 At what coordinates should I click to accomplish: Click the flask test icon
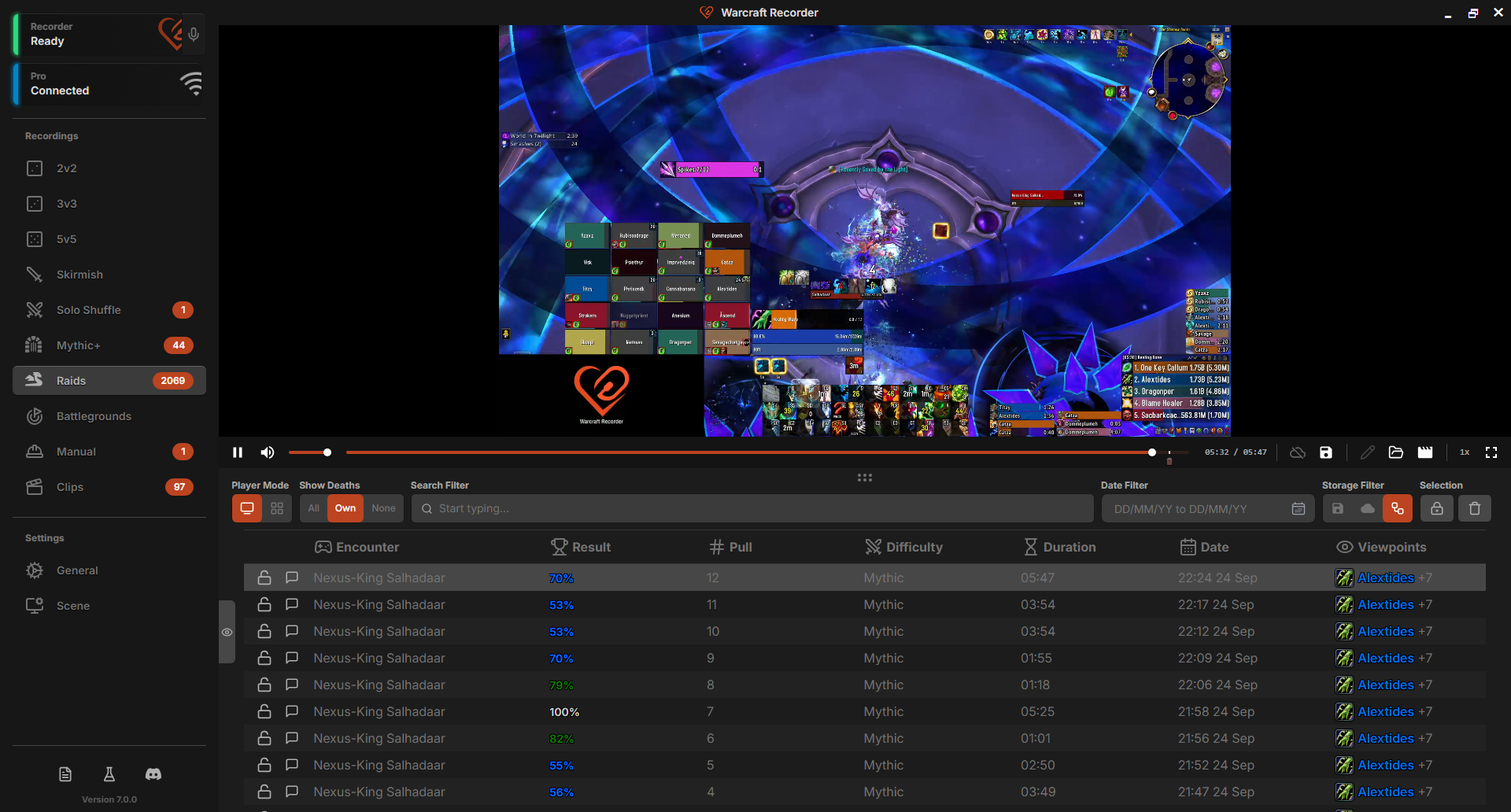click(x=109, y=775)
